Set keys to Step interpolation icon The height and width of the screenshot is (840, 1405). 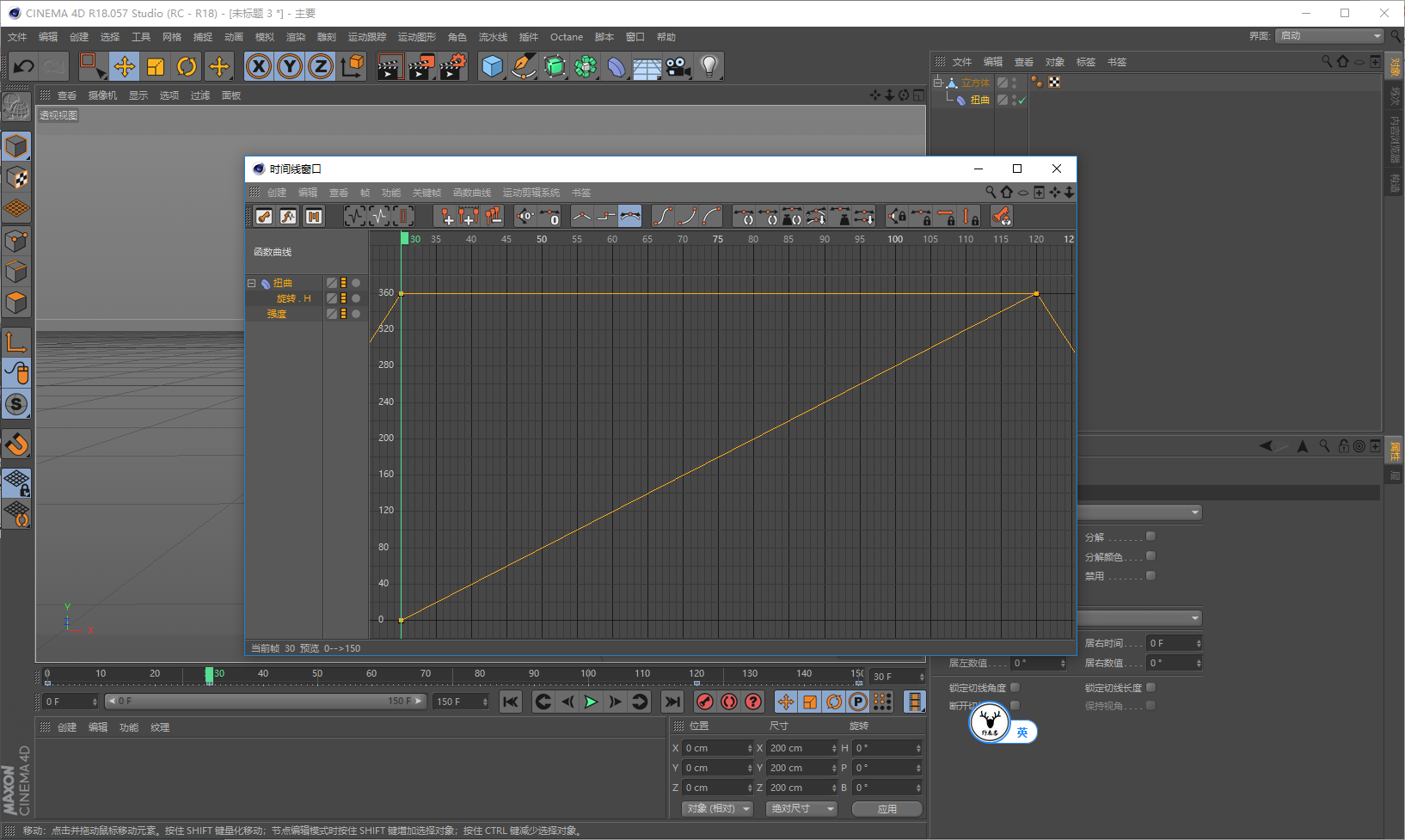pos(606,217)
